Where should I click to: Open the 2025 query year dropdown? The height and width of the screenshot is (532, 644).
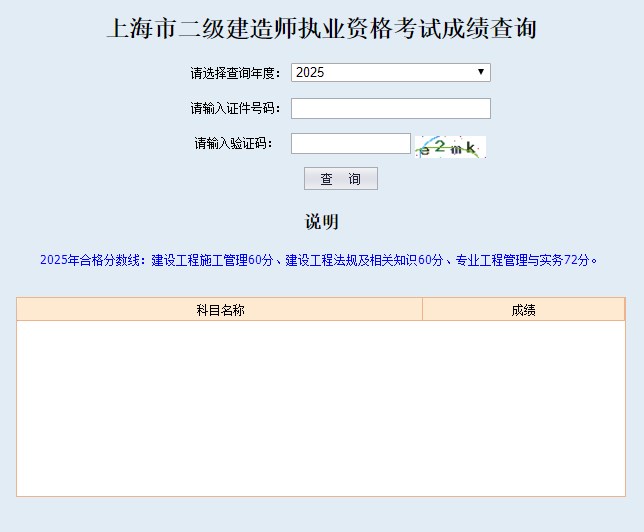click(x=390, y=72)
